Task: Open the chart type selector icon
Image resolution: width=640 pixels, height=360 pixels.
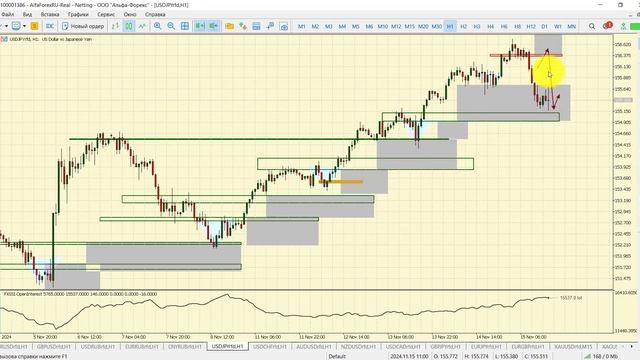Action: pyautogui.click(x=16, y=26)
